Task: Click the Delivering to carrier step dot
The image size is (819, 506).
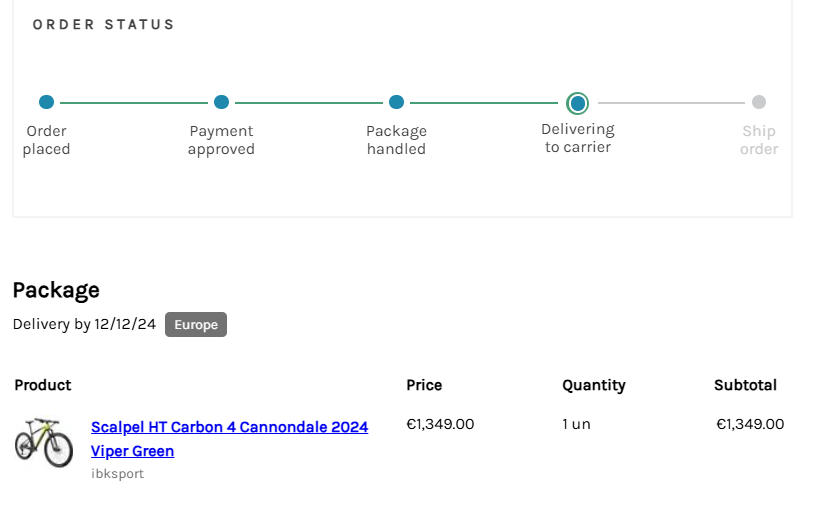Action: tap(577, 103)
